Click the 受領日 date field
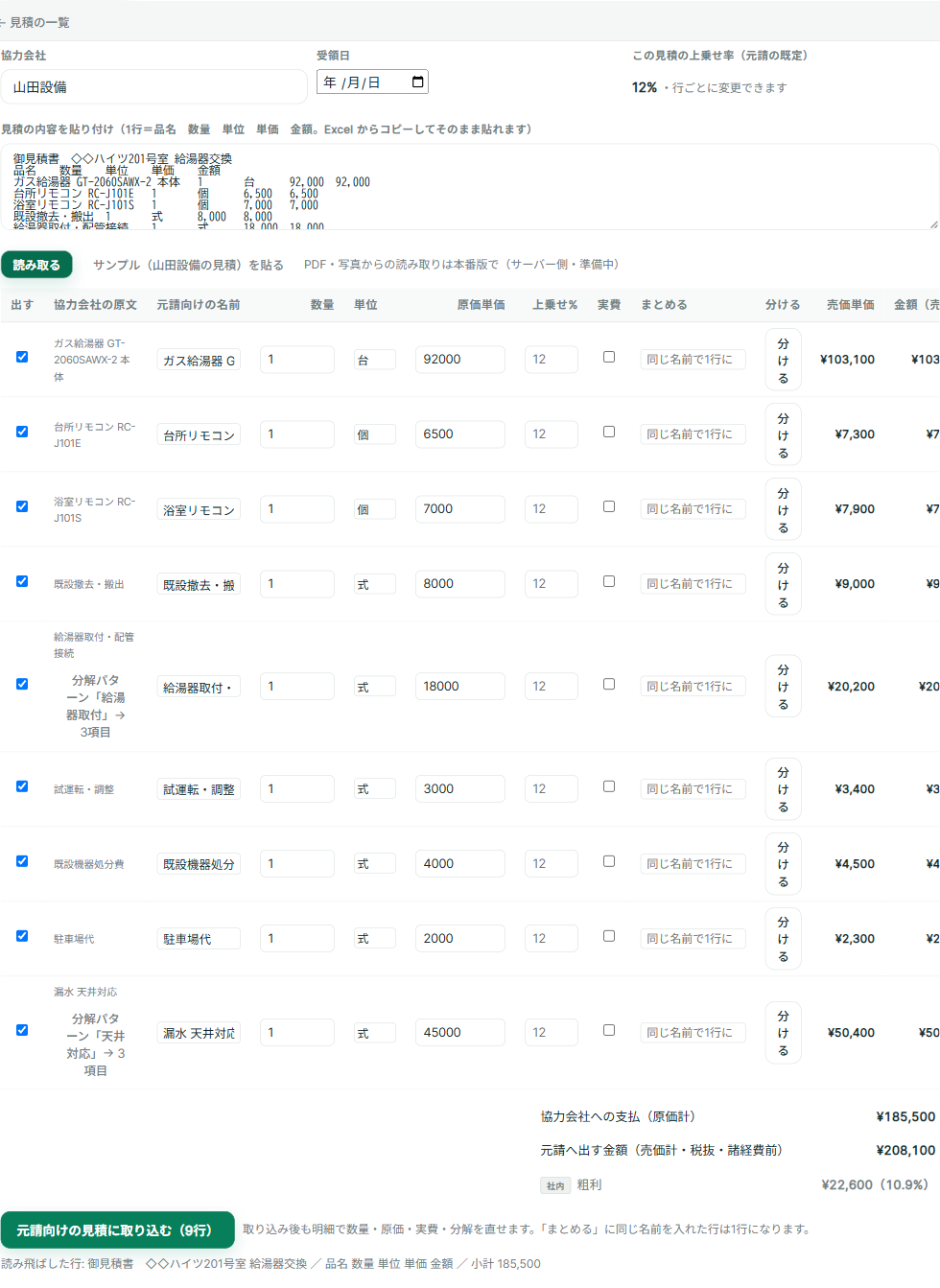 tap(372, 82)
